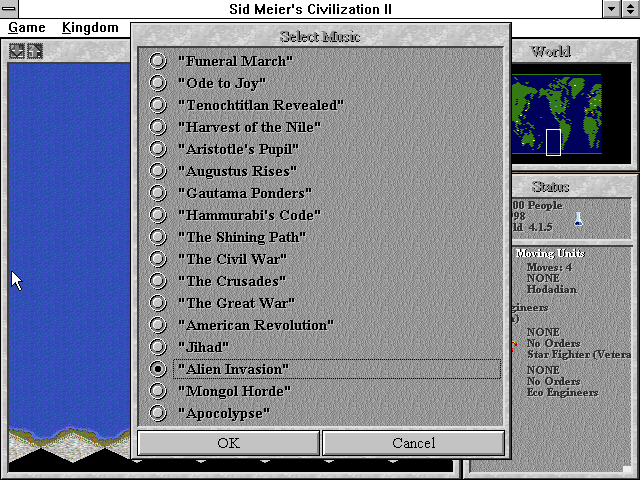Click the zoom-out map icon
The image size is (640, 480).
pyautogui.click(x=17, y=51)
